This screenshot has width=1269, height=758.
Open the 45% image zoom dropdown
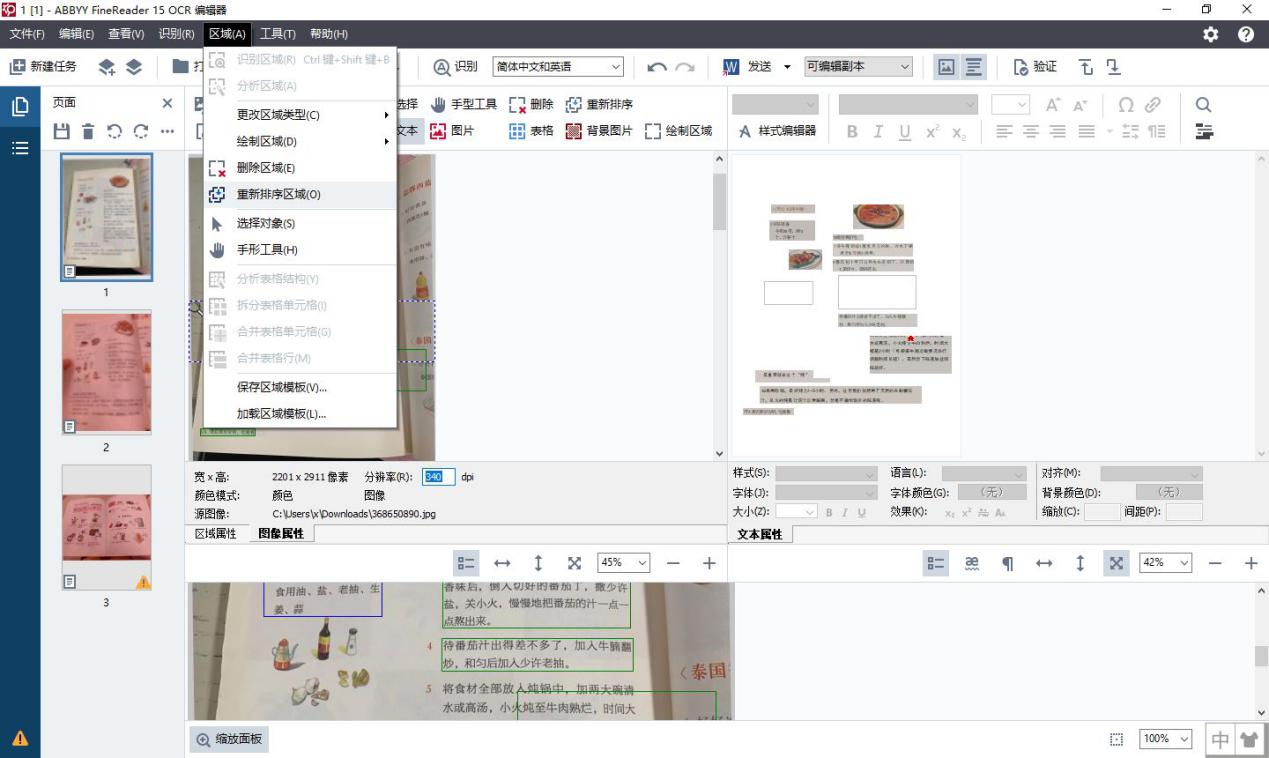click(624, 563)
